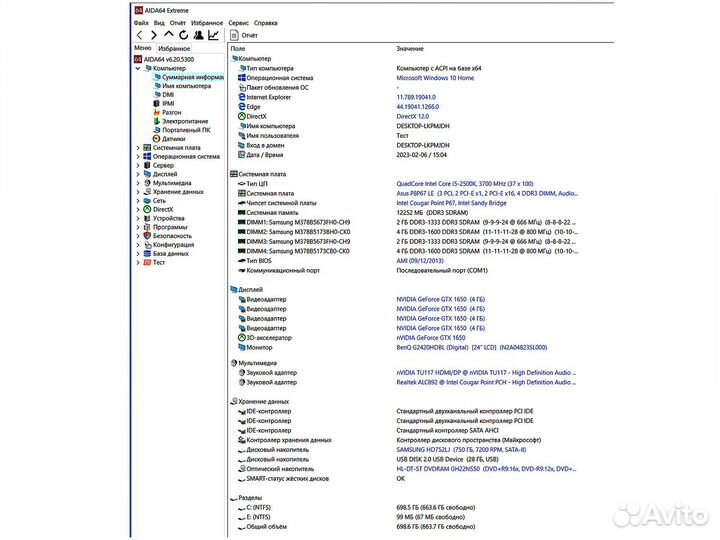This screenshot has width=720, height=540.
Task: Expand the Сервер tree node
Action: 138,165
